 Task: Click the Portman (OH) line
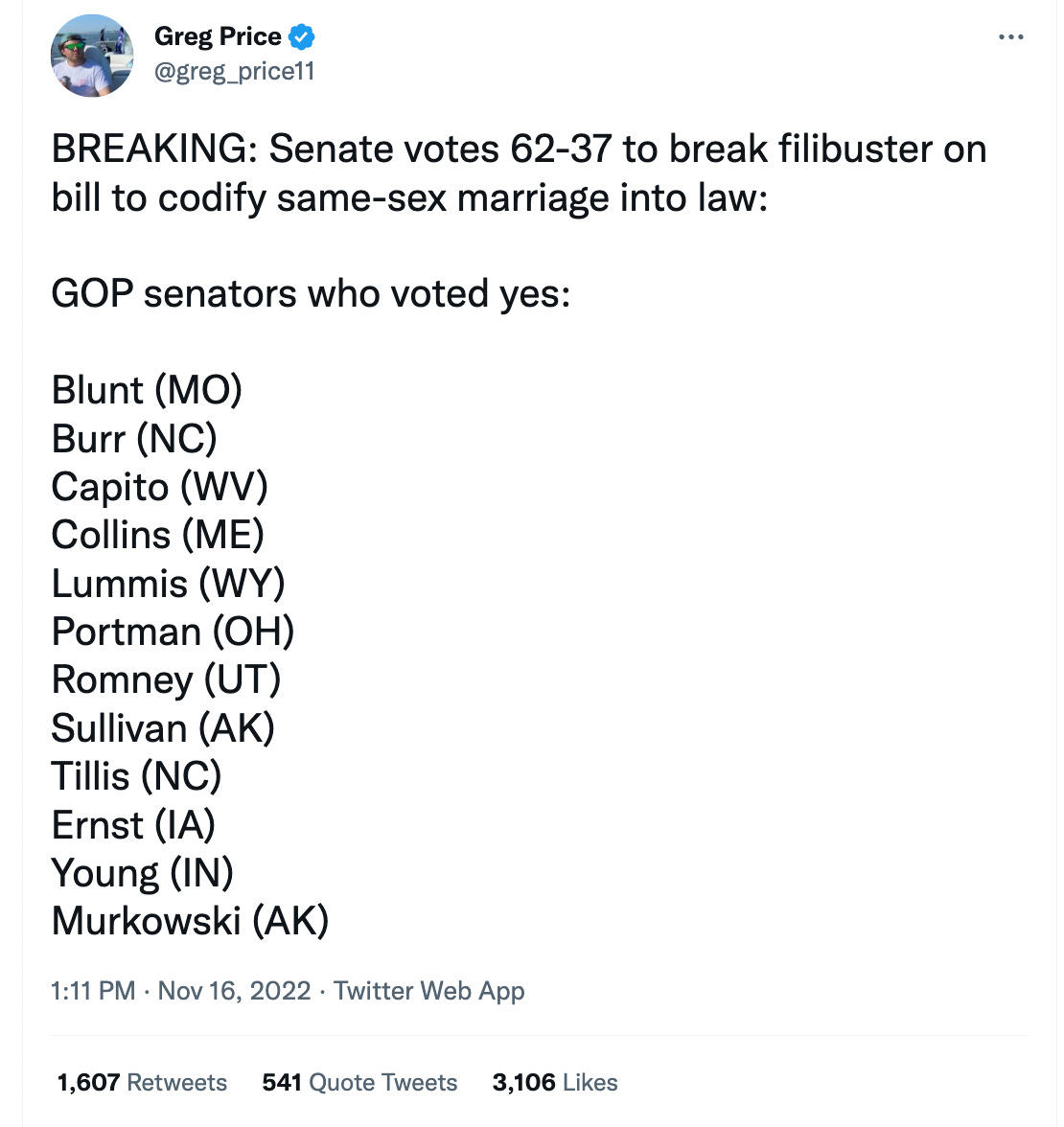point(173,632)
